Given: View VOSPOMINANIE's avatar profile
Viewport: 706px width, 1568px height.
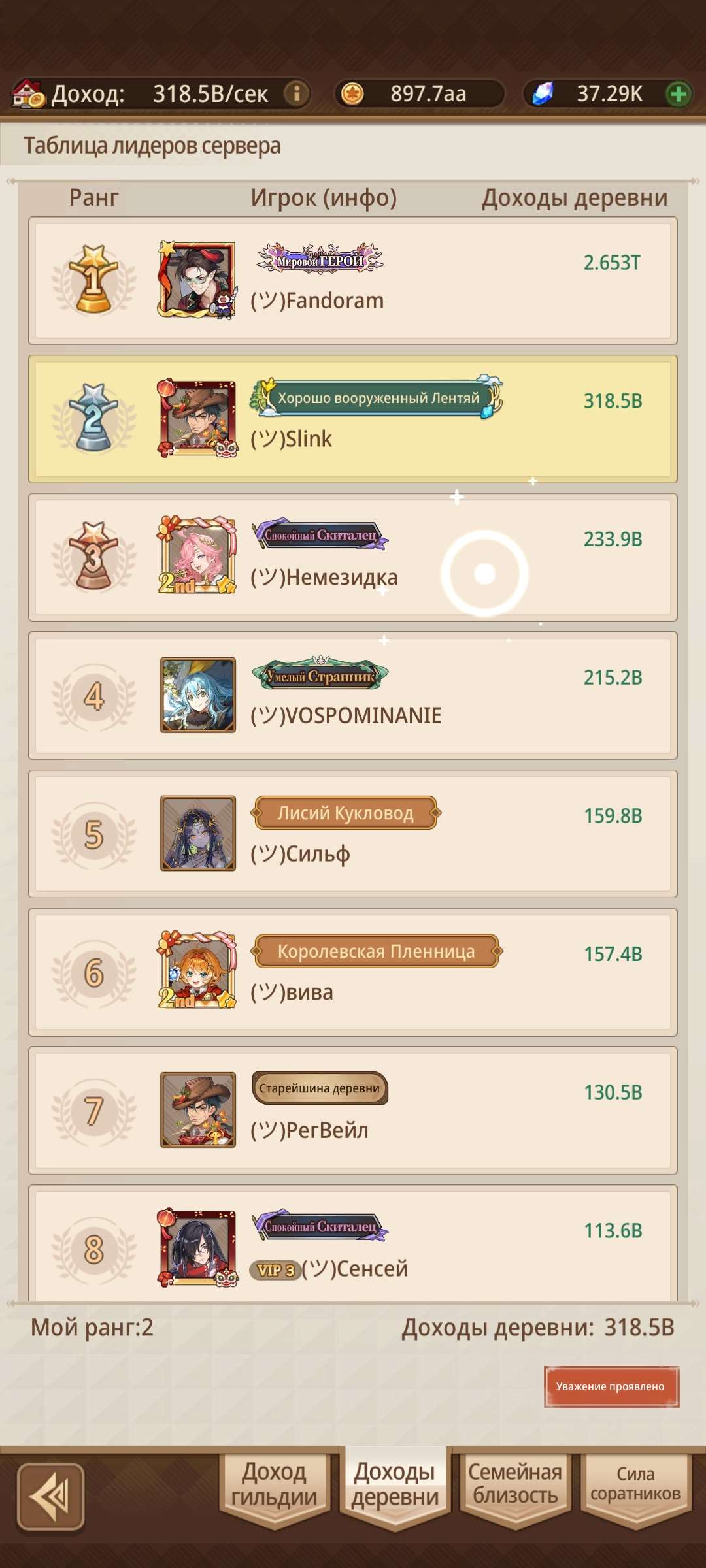Looking at the screenshot, I should click(x=198, y=694).
